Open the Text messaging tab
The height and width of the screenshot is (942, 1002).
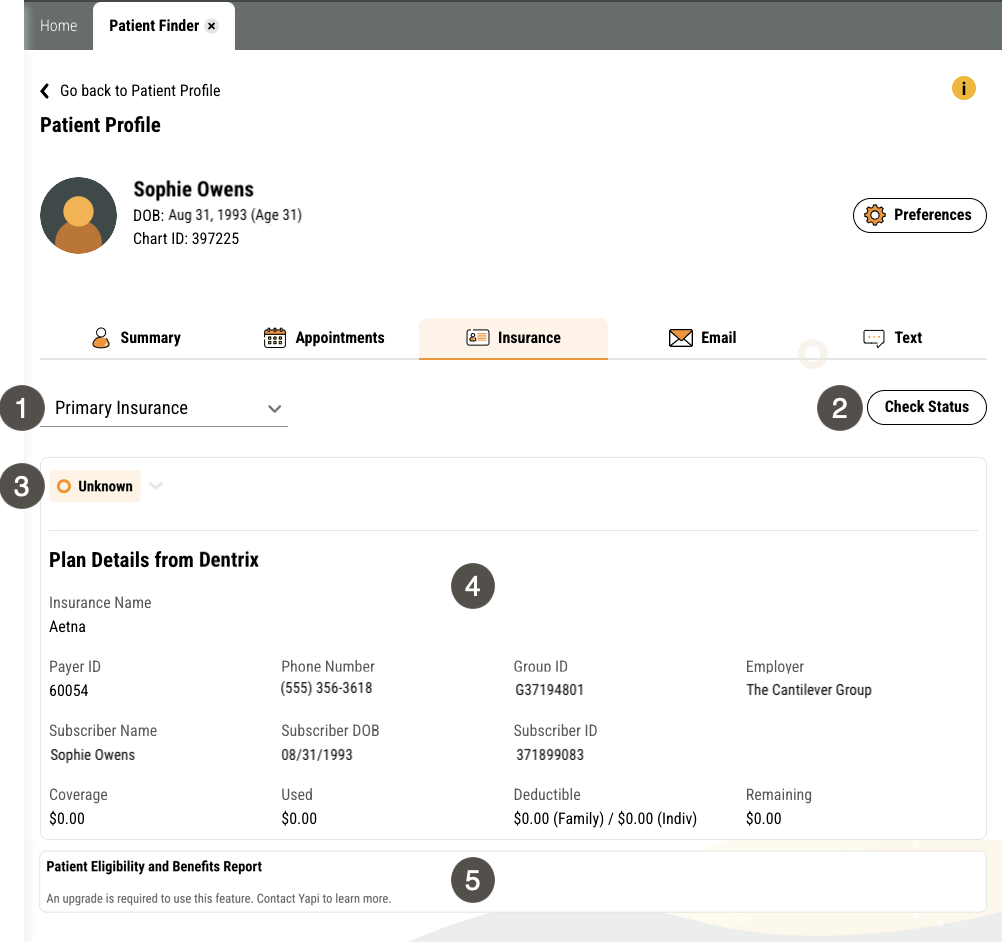click(x=892, y=337)
